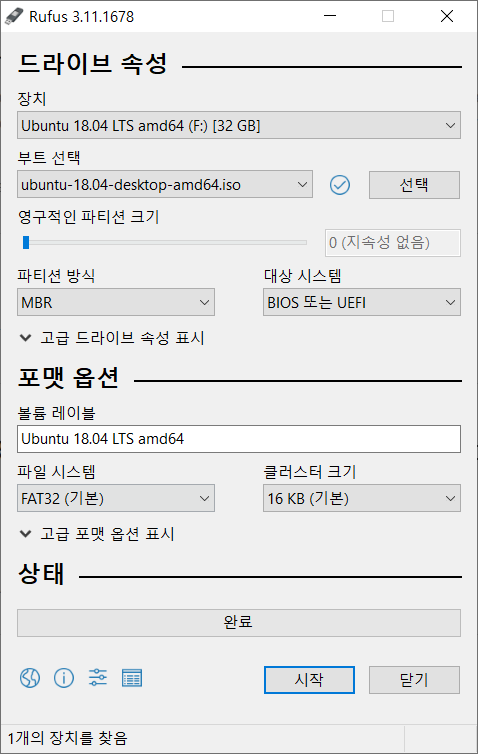Expand 고급 포맷 옵션 표시

(x=98, y=534)
